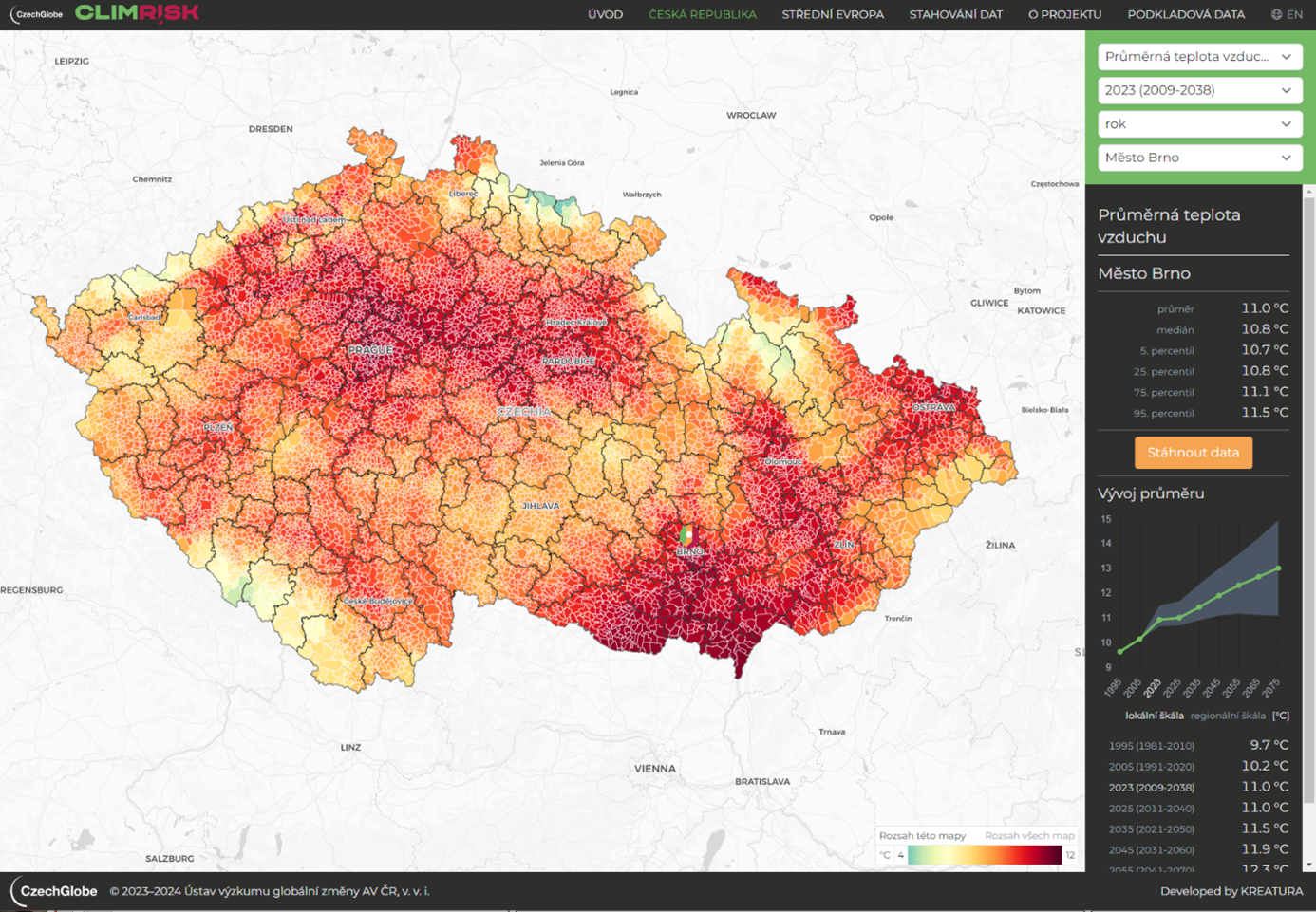
Task: Click the CLIMRISK logo
Action: pos(137,13)
